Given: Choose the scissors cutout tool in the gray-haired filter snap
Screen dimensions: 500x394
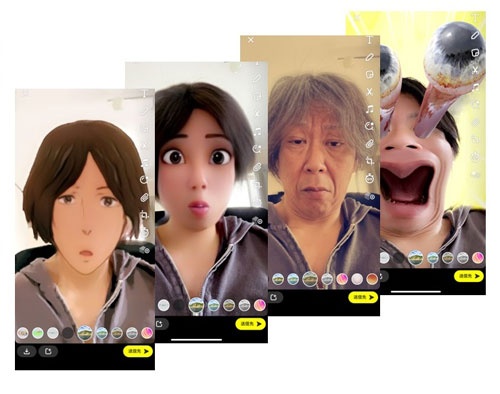Looking at the screenshot, I should click(369, 92).
